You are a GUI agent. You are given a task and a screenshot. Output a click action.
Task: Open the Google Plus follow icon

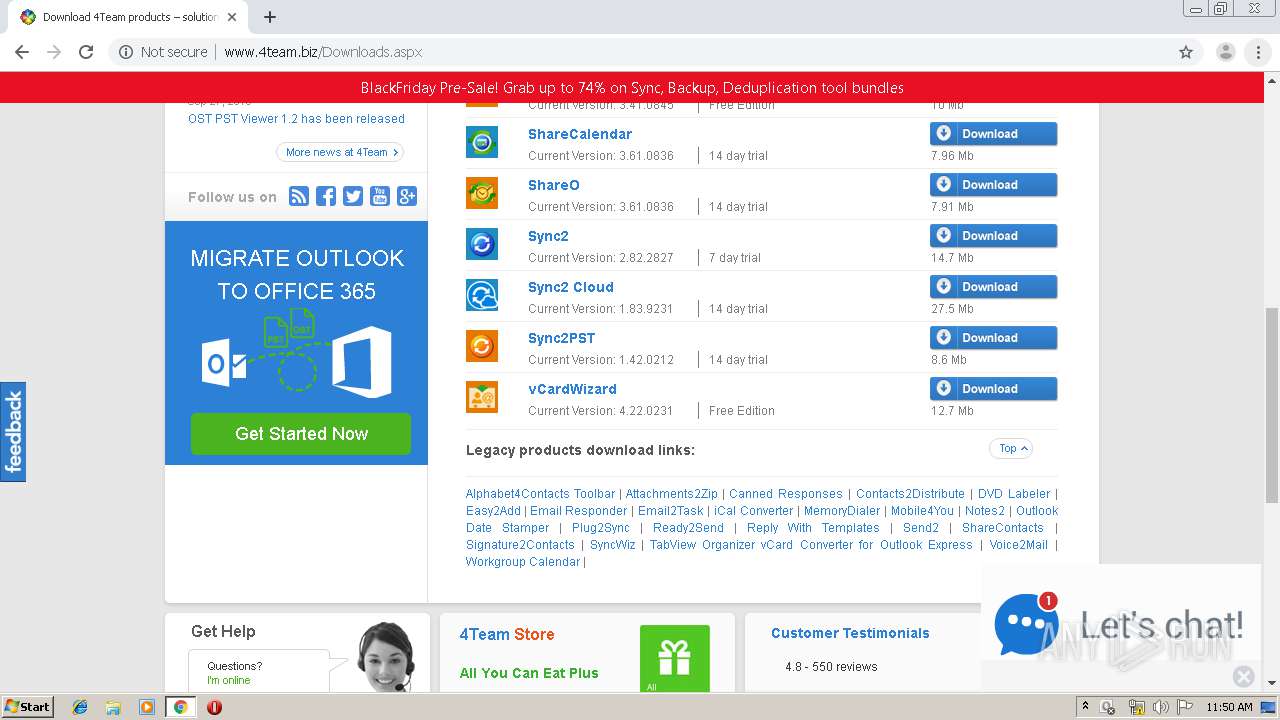point(407,196)
